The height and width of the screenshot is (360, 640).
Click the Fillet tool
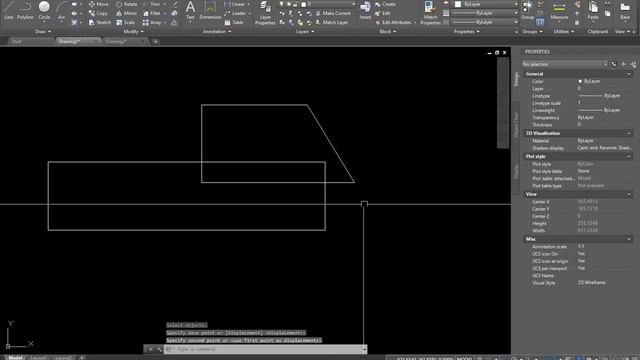(x=152, y=13)
